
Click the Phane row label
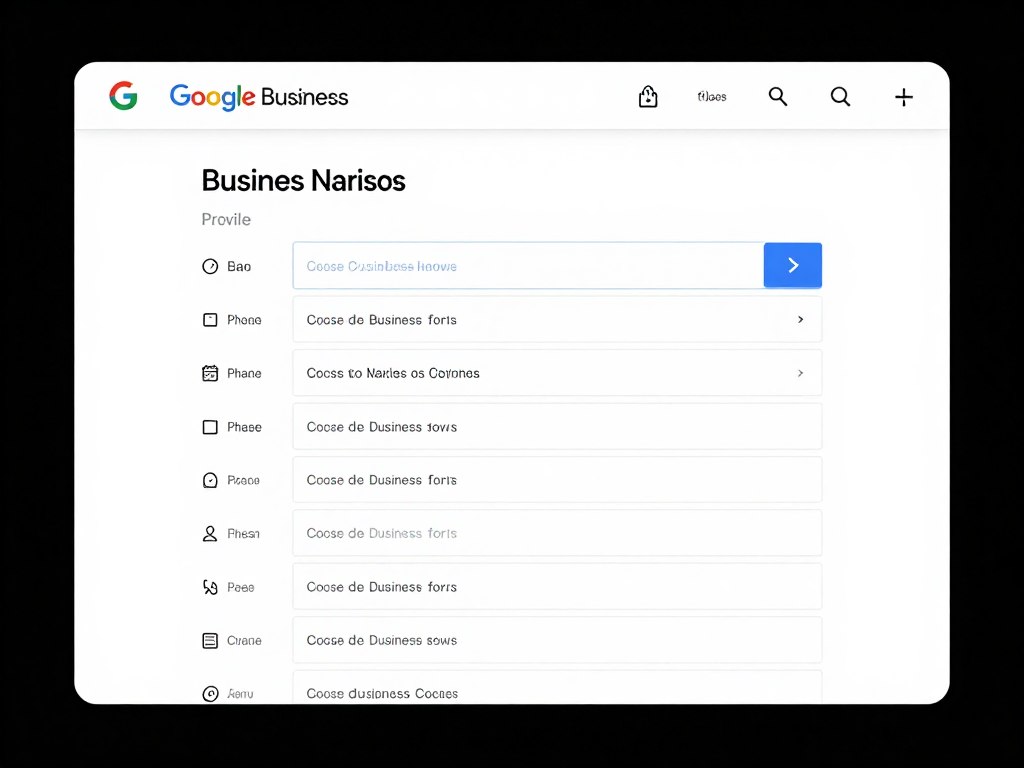point(244,374)
